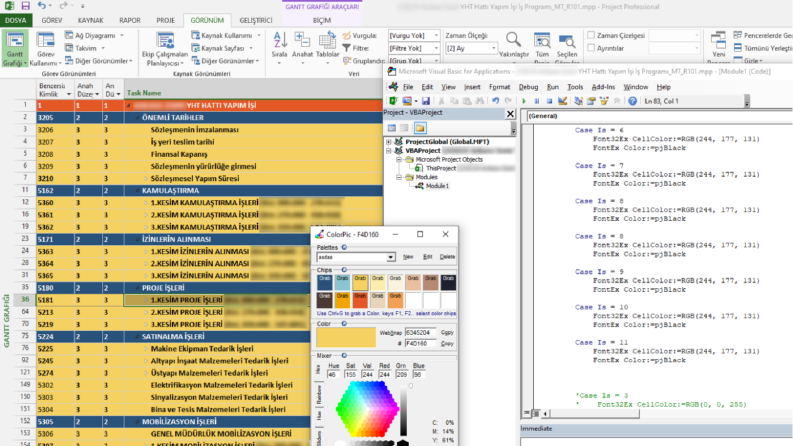
Task: Enable the Ayrıntılar checkbox
Action: tap(591, 48)
